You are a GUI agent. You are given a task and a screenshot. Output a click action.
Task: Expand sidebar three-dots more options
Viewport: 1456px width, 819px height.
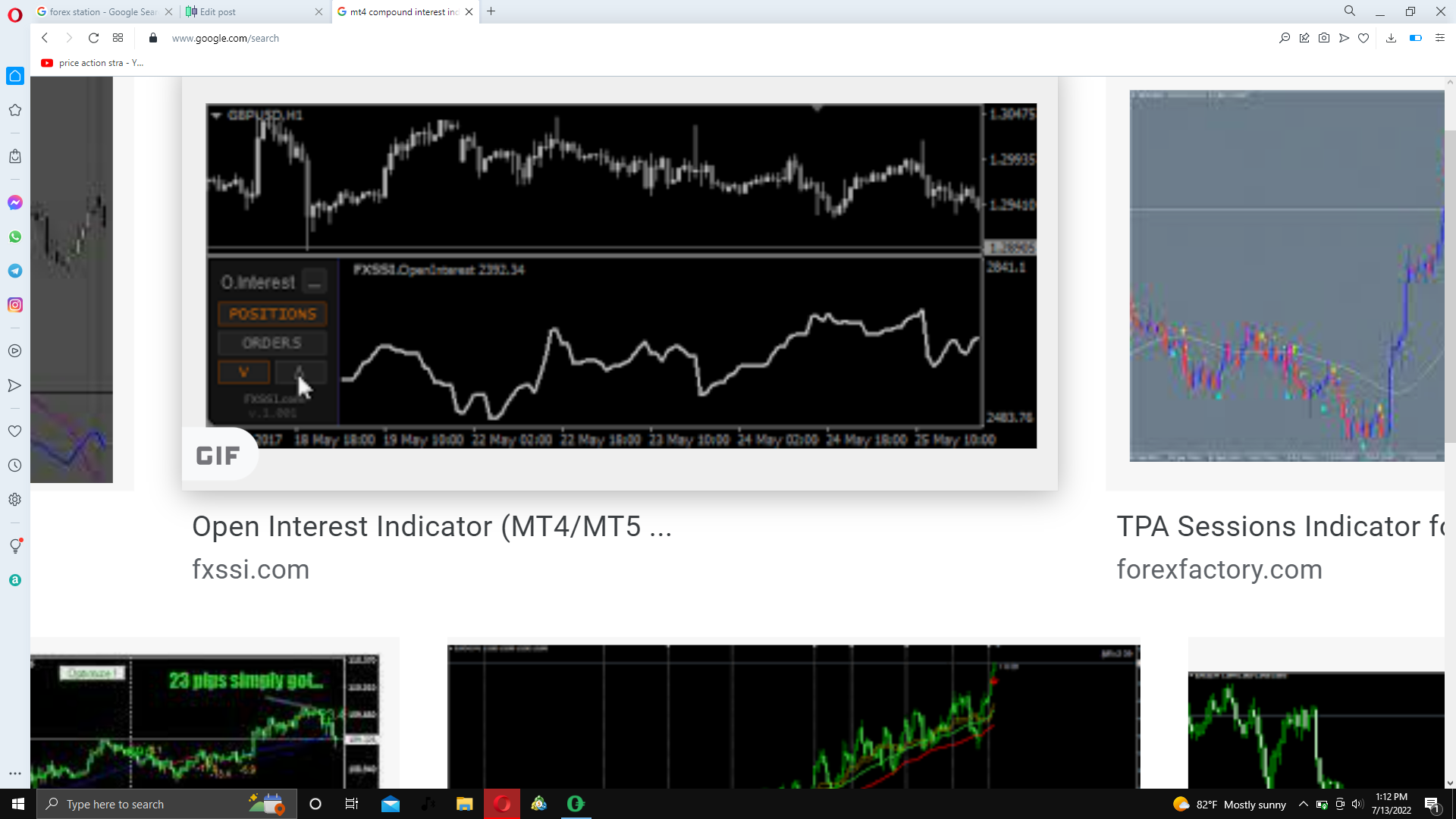[14, 773]
